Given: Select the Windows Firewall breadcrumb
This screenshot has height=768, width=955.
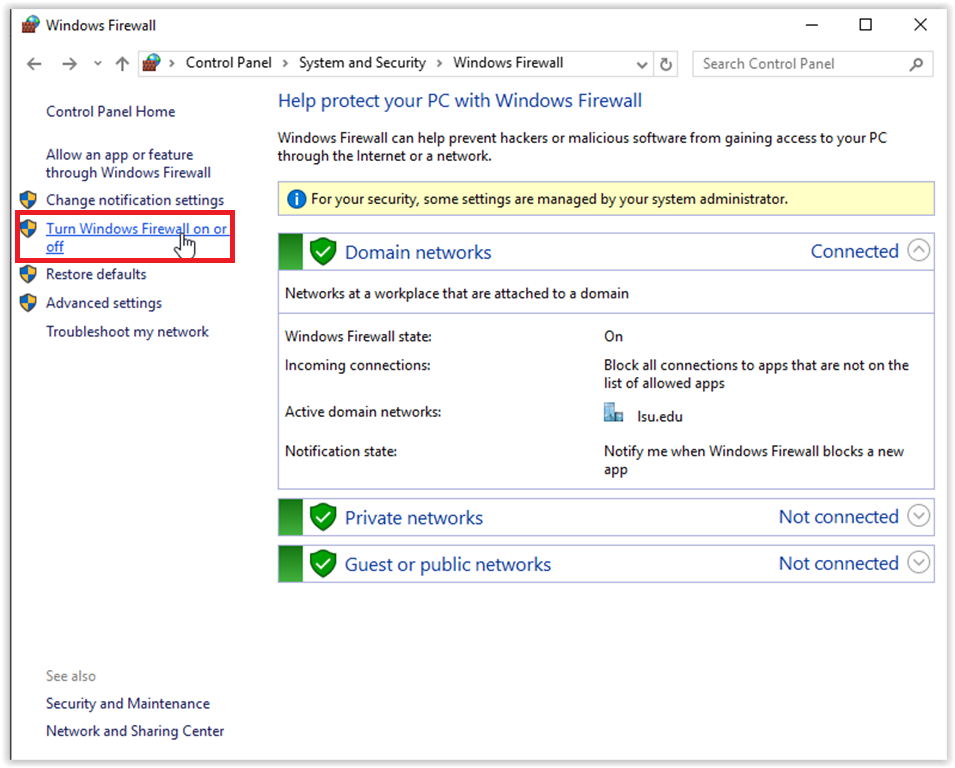Looking at the screenshot, I should (x=508, y=63).
